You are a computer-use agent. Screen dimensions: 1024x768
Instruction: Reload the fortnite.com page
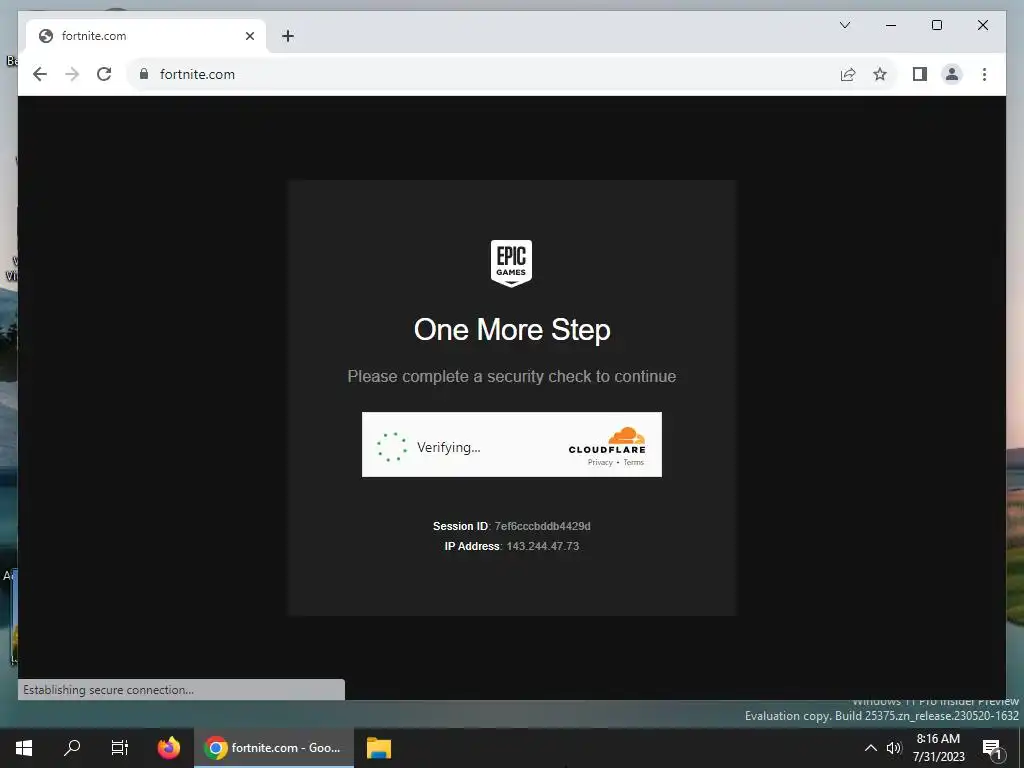(x=104, y=74)
